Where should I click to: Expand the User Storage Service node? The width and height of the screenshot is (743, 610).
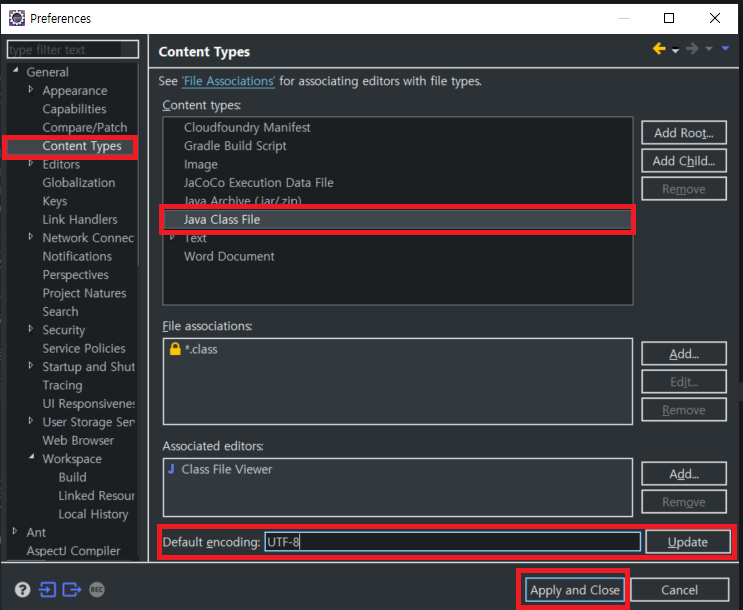point(31,420)
